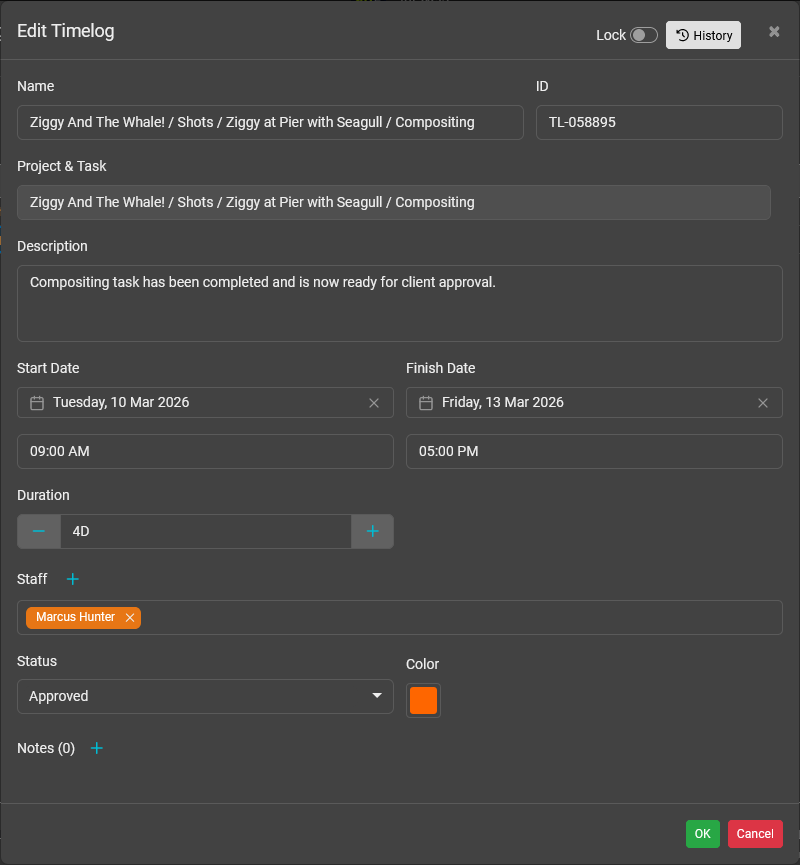Open the orange Color swatch picker
The width and height of the screenshot is (800, 865).
423,700
